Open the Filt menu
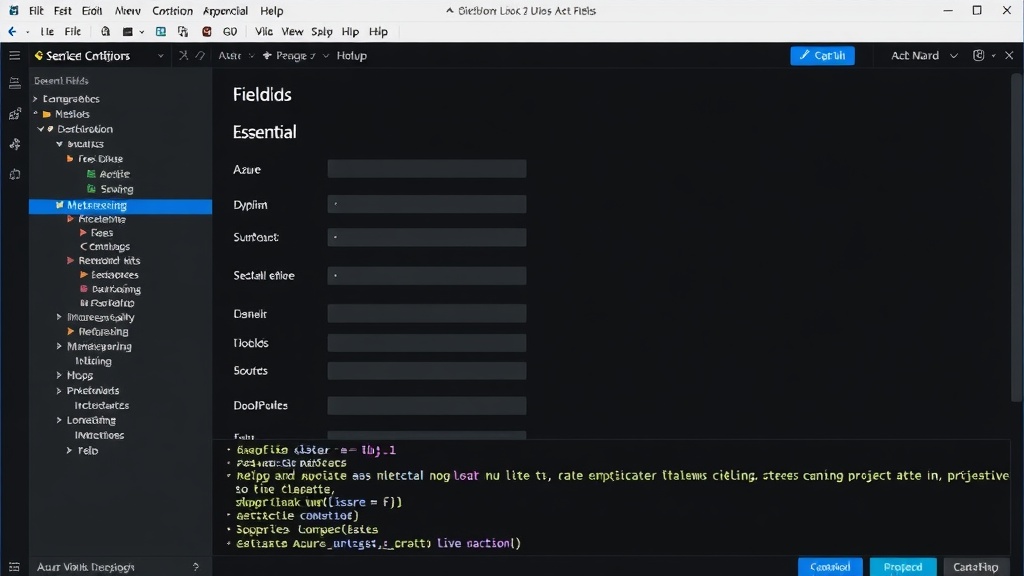This screenshot has height=576, width=1024. [x=36, y=10]
